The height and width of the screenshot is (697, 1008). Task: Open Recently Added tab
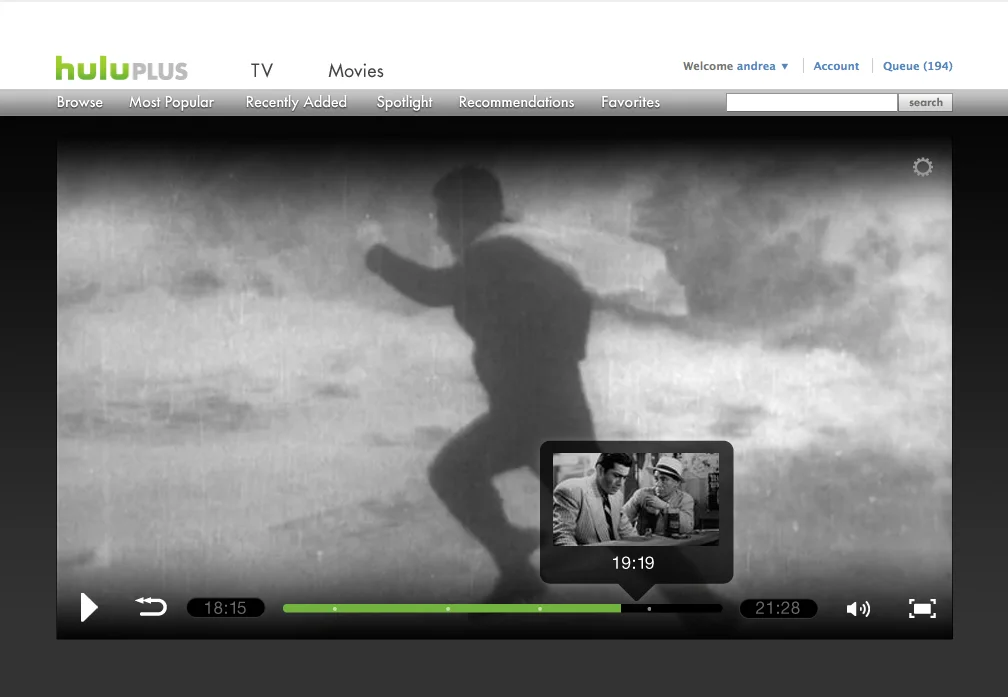click(296, 102)
